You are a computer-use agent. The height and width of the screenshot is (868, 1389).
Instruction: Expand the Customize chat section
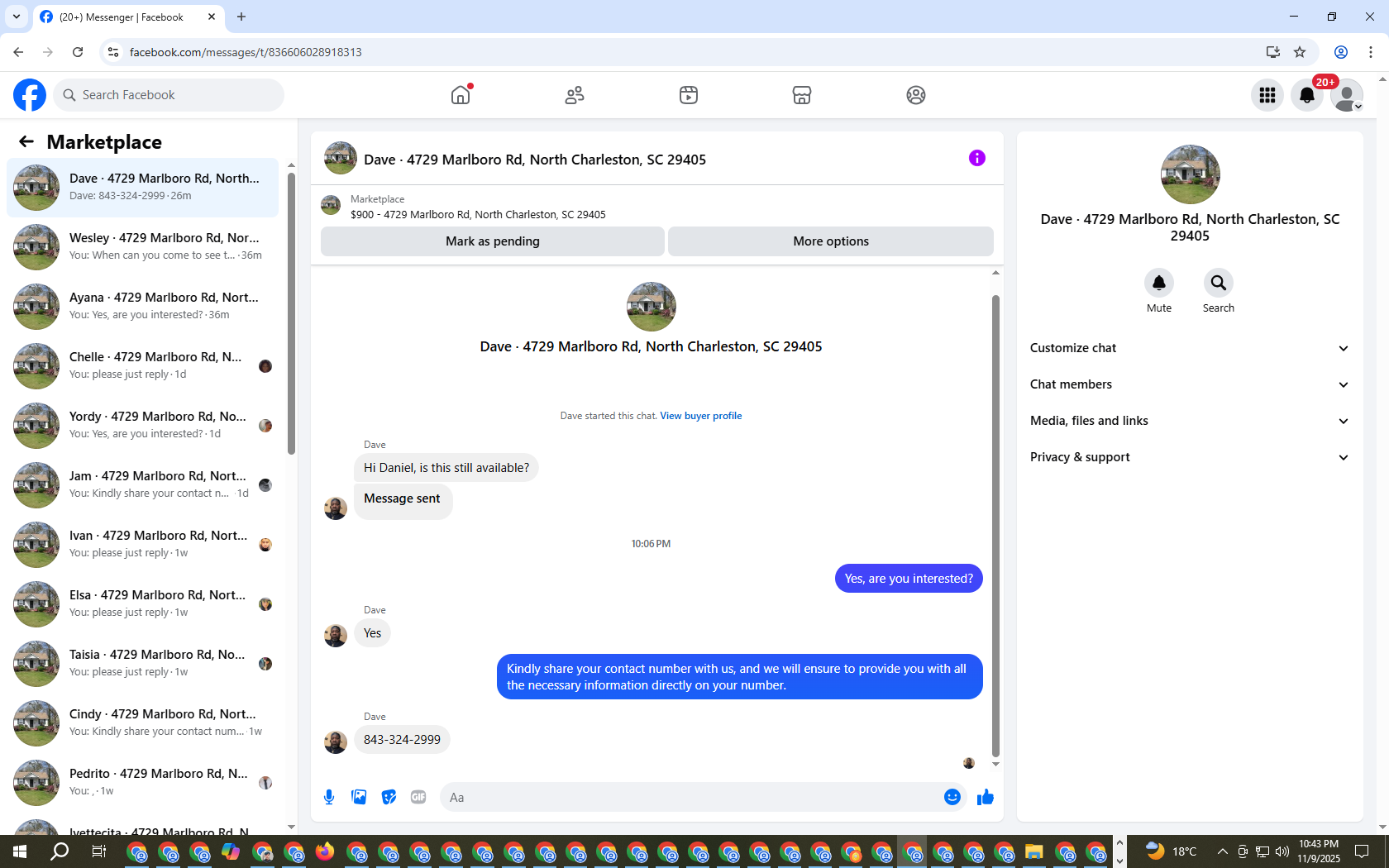[x=1190, y=348]
